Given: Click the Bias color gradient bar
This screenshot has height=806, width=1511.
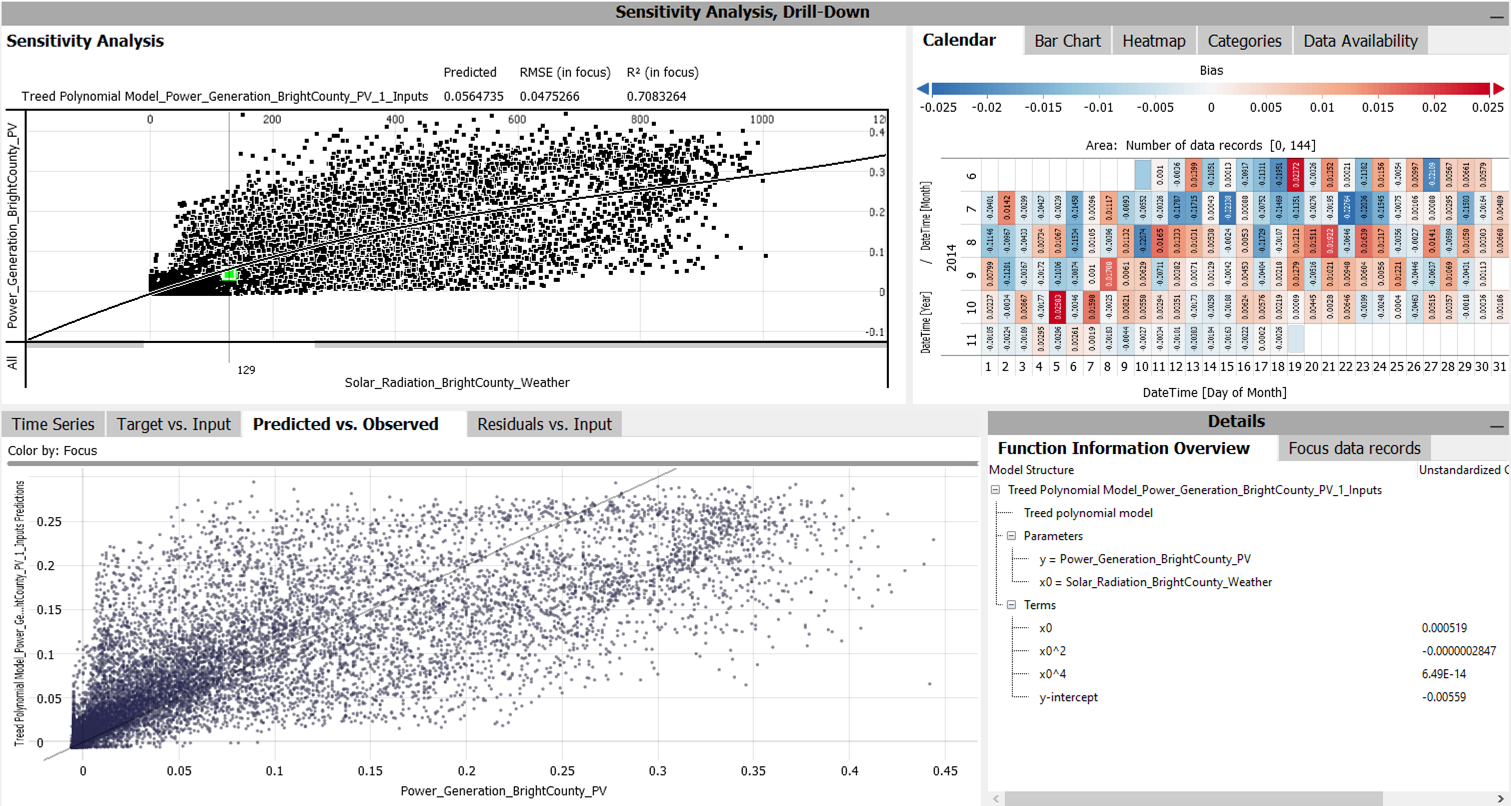Looking at the screenshot, I should coord(1210,88).
